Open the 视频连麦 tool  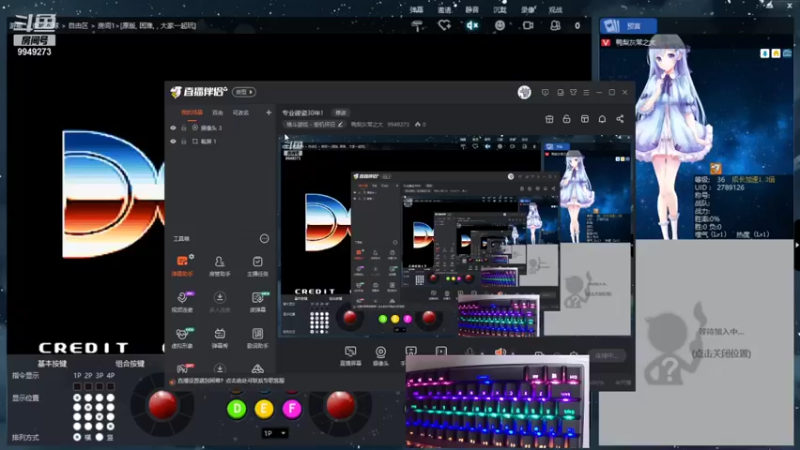click(182, 302)
